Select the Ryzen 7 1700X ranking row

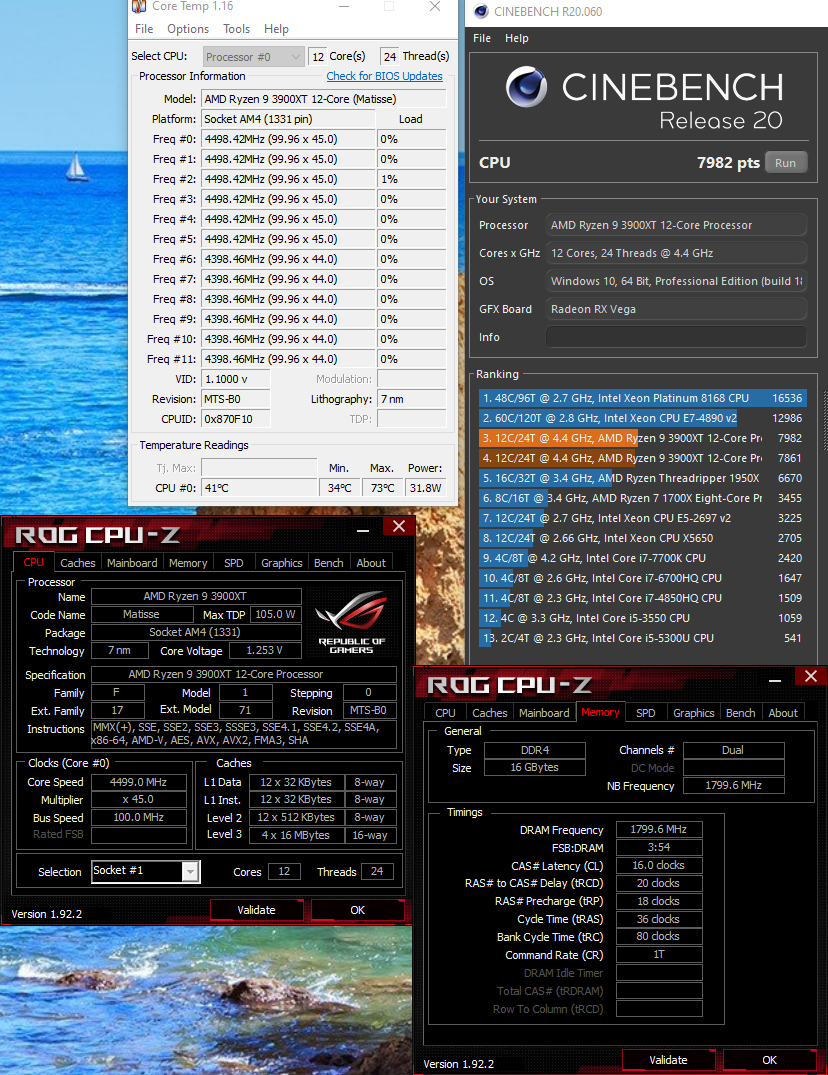coord(642,498)
